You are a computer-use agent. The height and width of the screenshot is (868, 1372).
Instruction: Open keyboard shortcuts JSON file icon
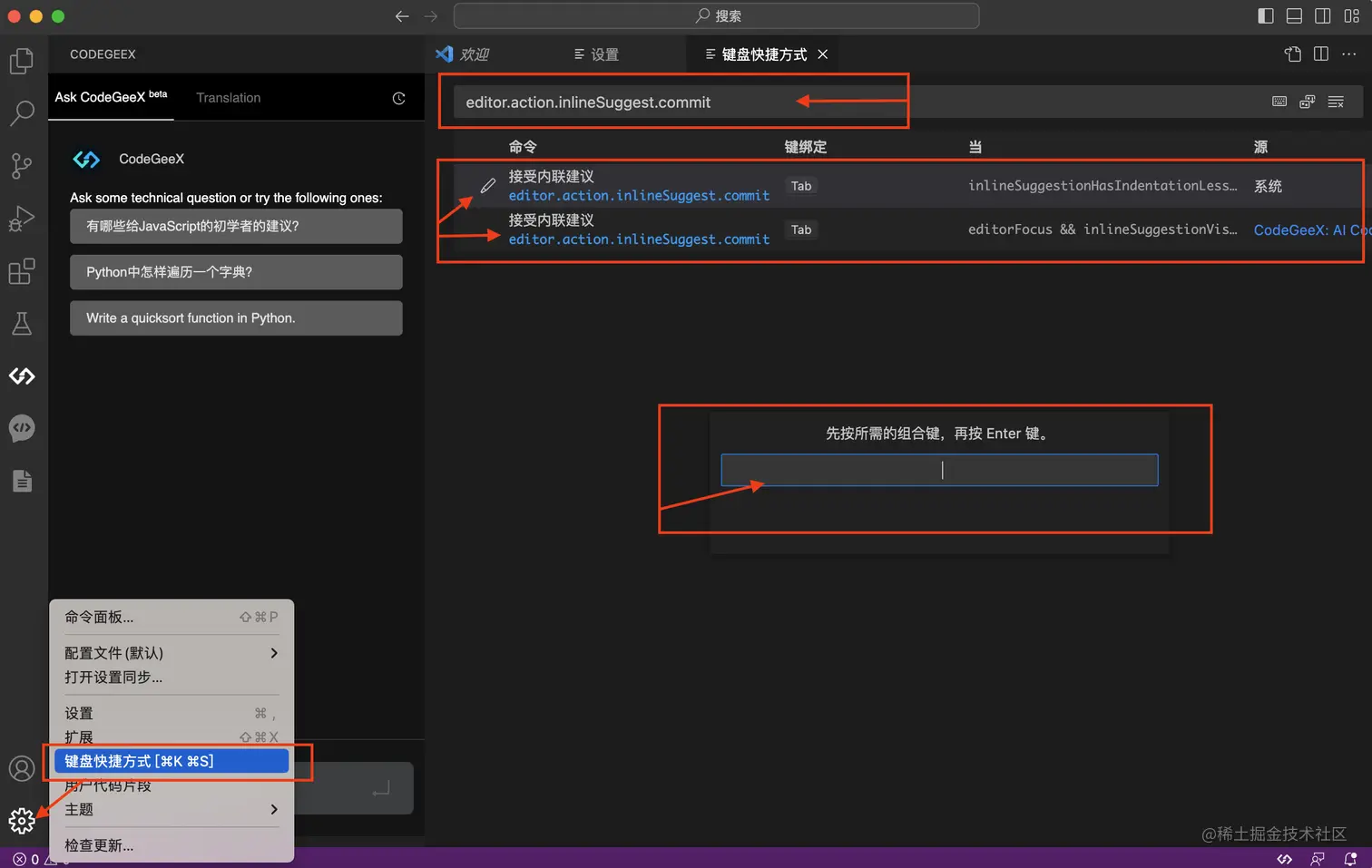(x=1293, y=54)
